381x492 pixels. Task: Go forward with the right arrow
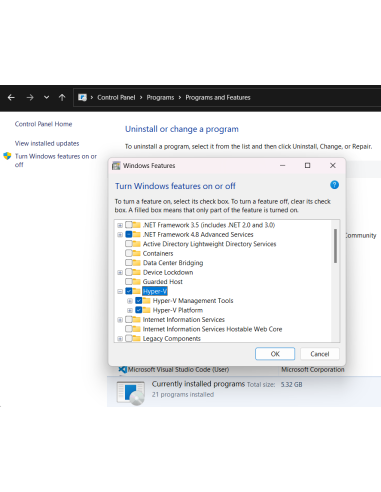coord(30,97)
